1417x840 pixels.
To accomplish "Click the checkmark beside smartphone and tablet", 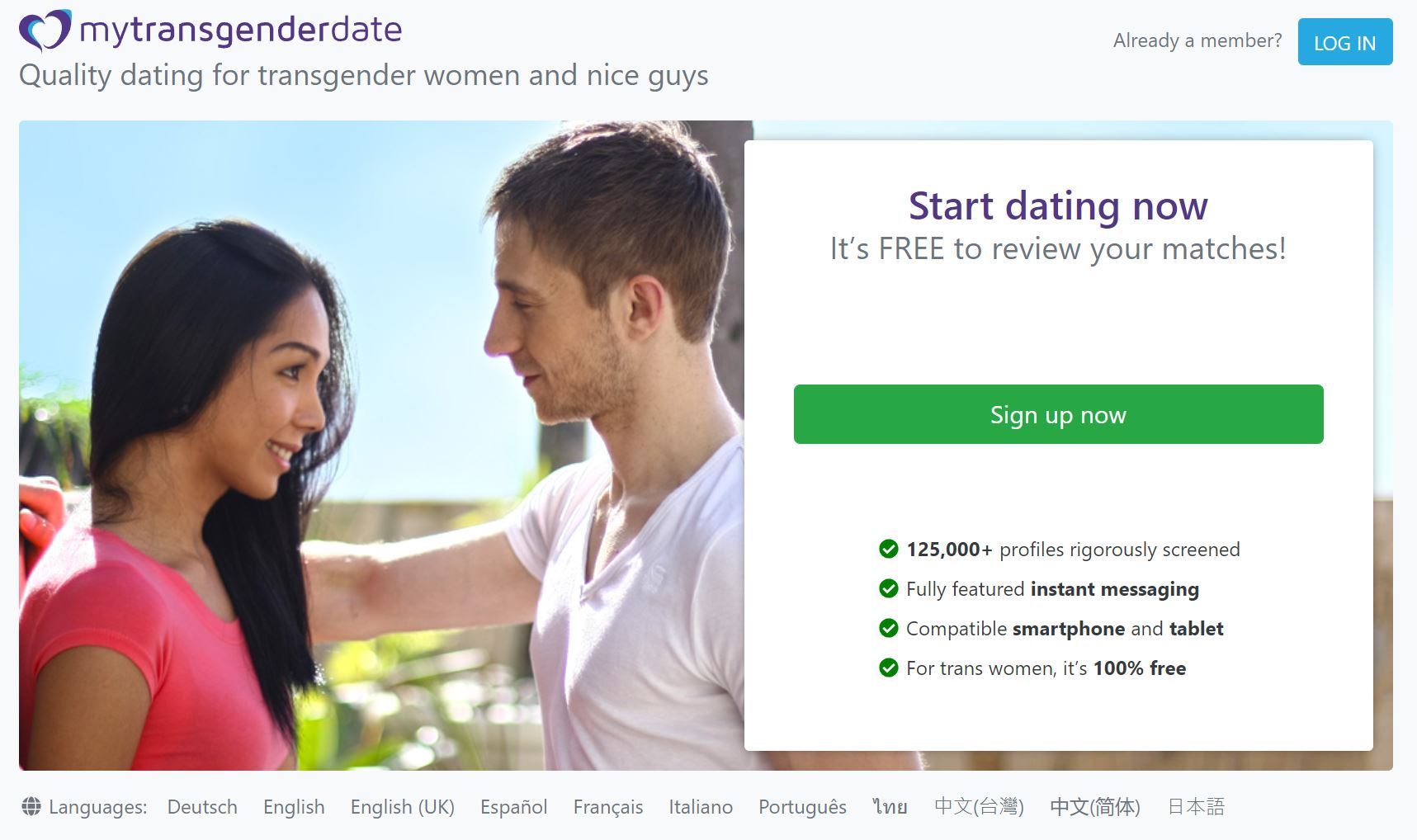I will [x=889, y=628].
